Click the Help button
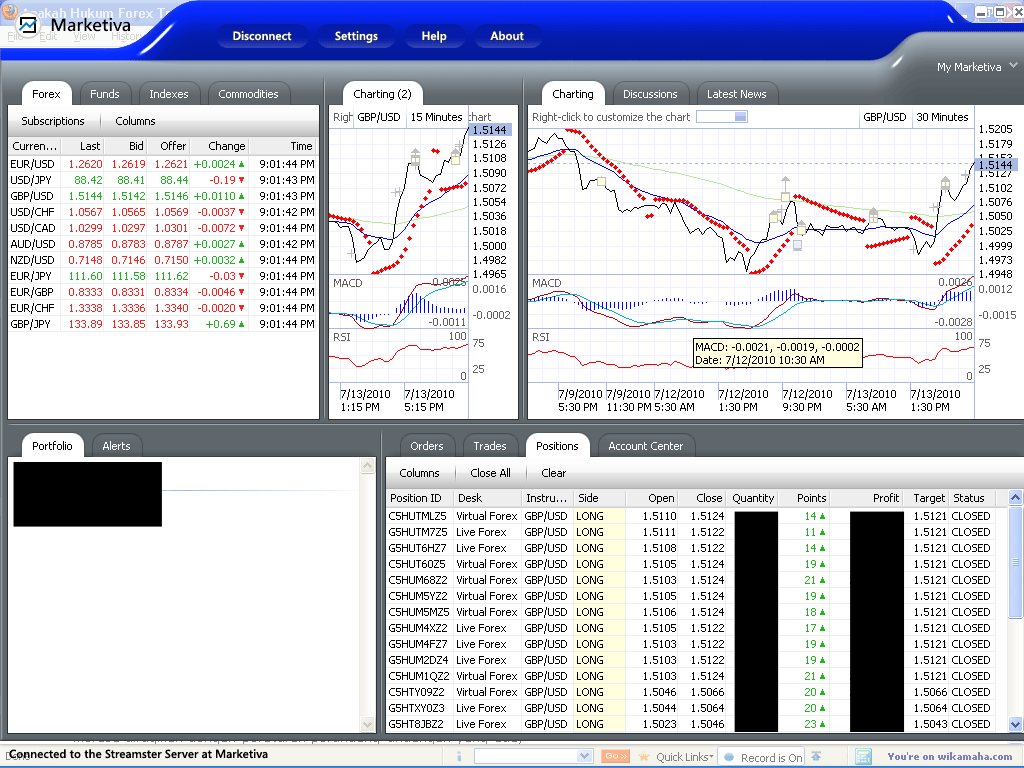1024x768 pixels. tap(434, 36)
